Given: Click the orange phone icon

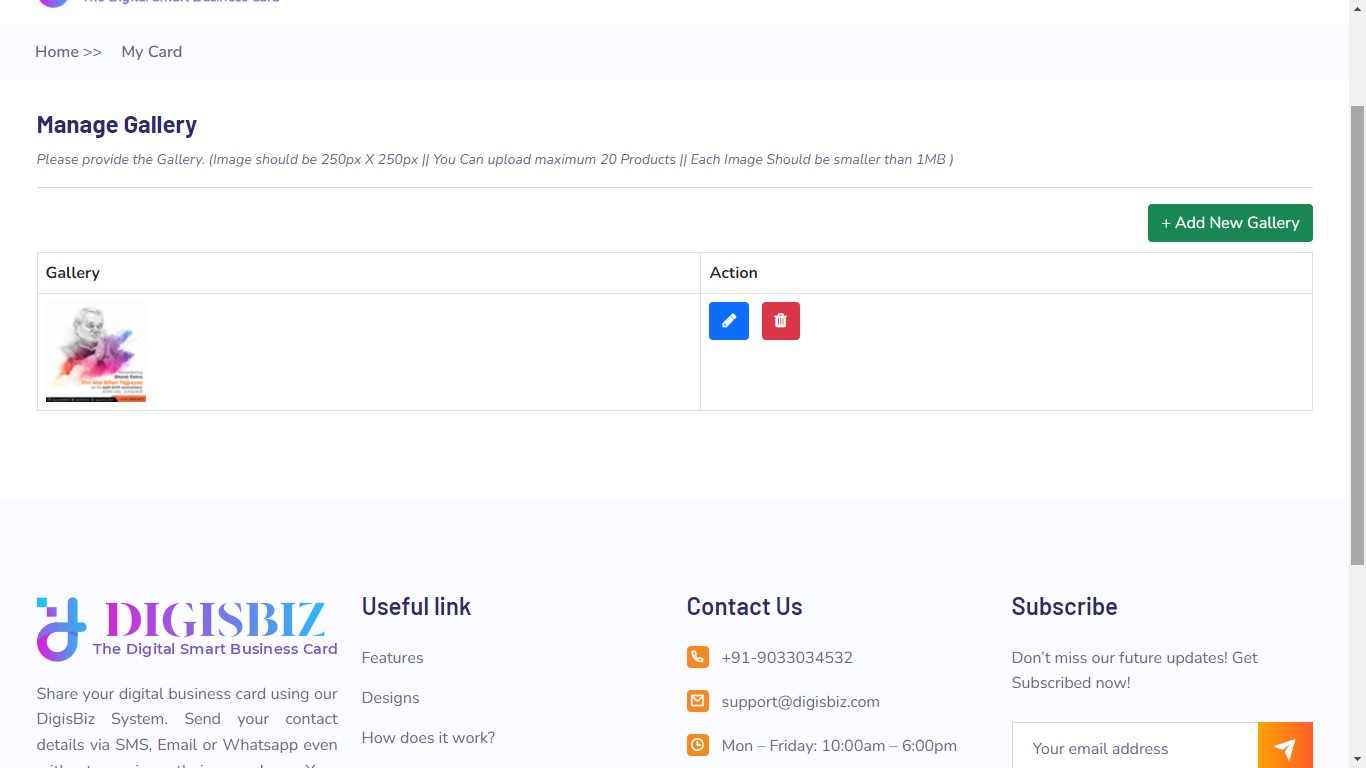Looking at the screenshot, I should point(698,657).
